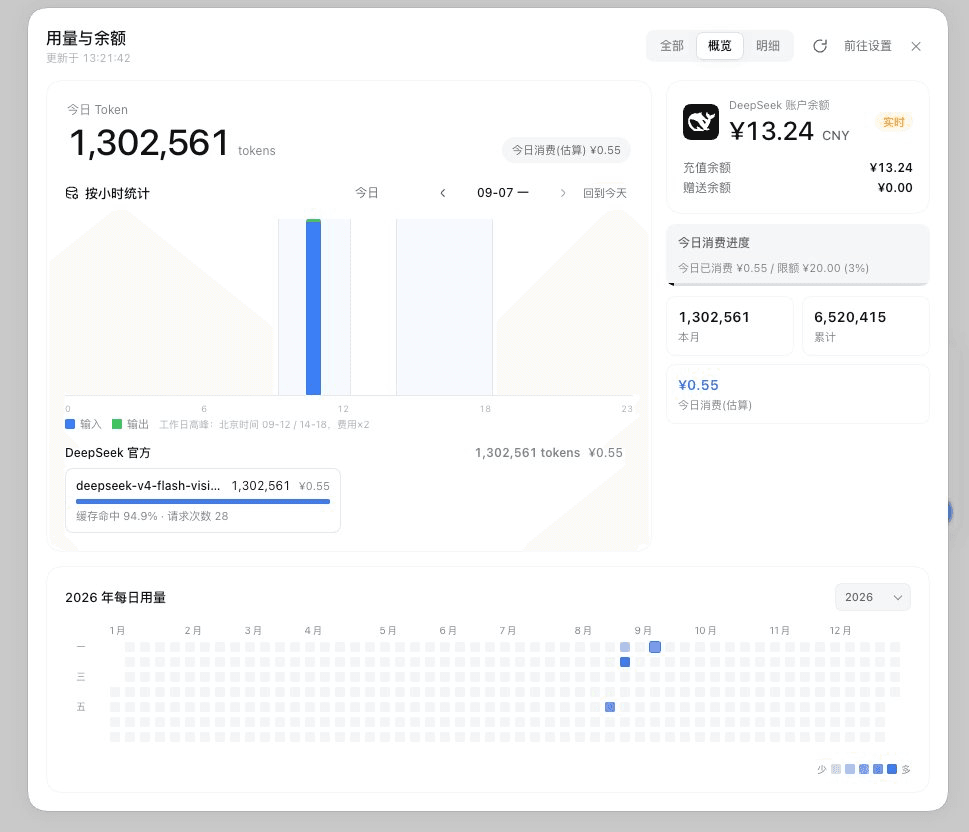Click the balance amount ¥13.24
Image resolution: width=969 pixels, height=832 pixels.
coord(771,131)
